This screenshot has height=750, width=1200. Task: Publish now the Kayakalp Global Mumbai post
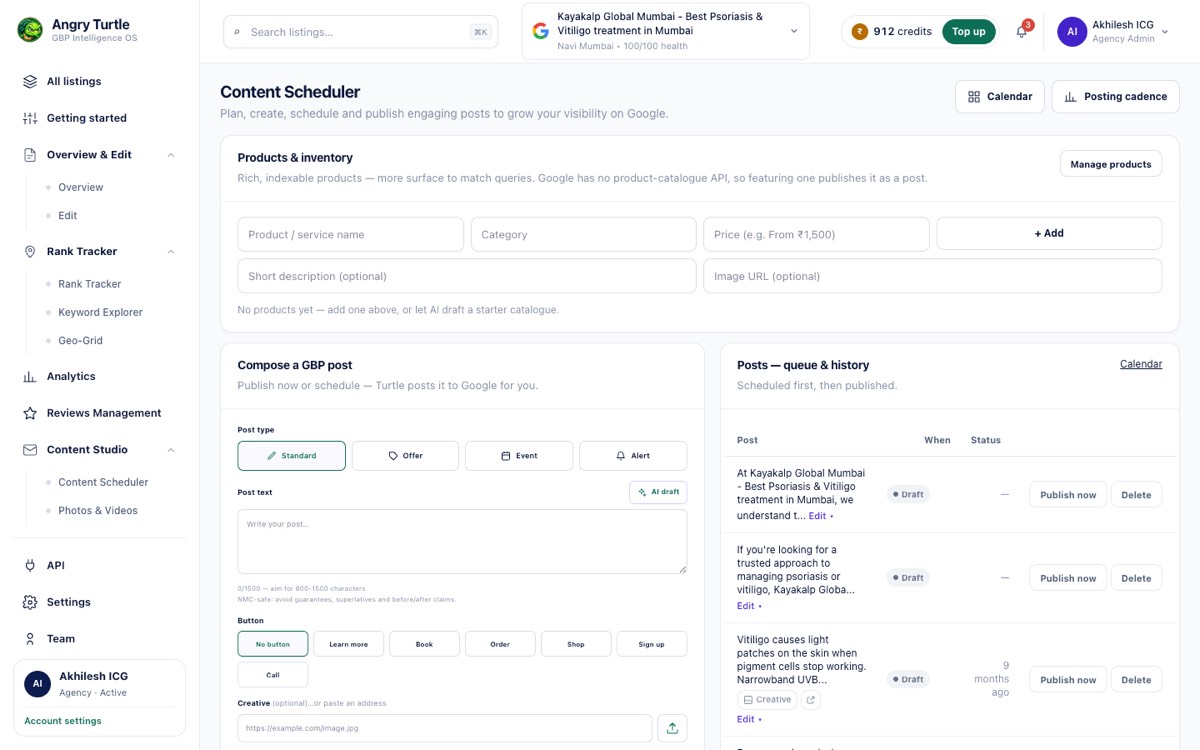click(1068, 494)
